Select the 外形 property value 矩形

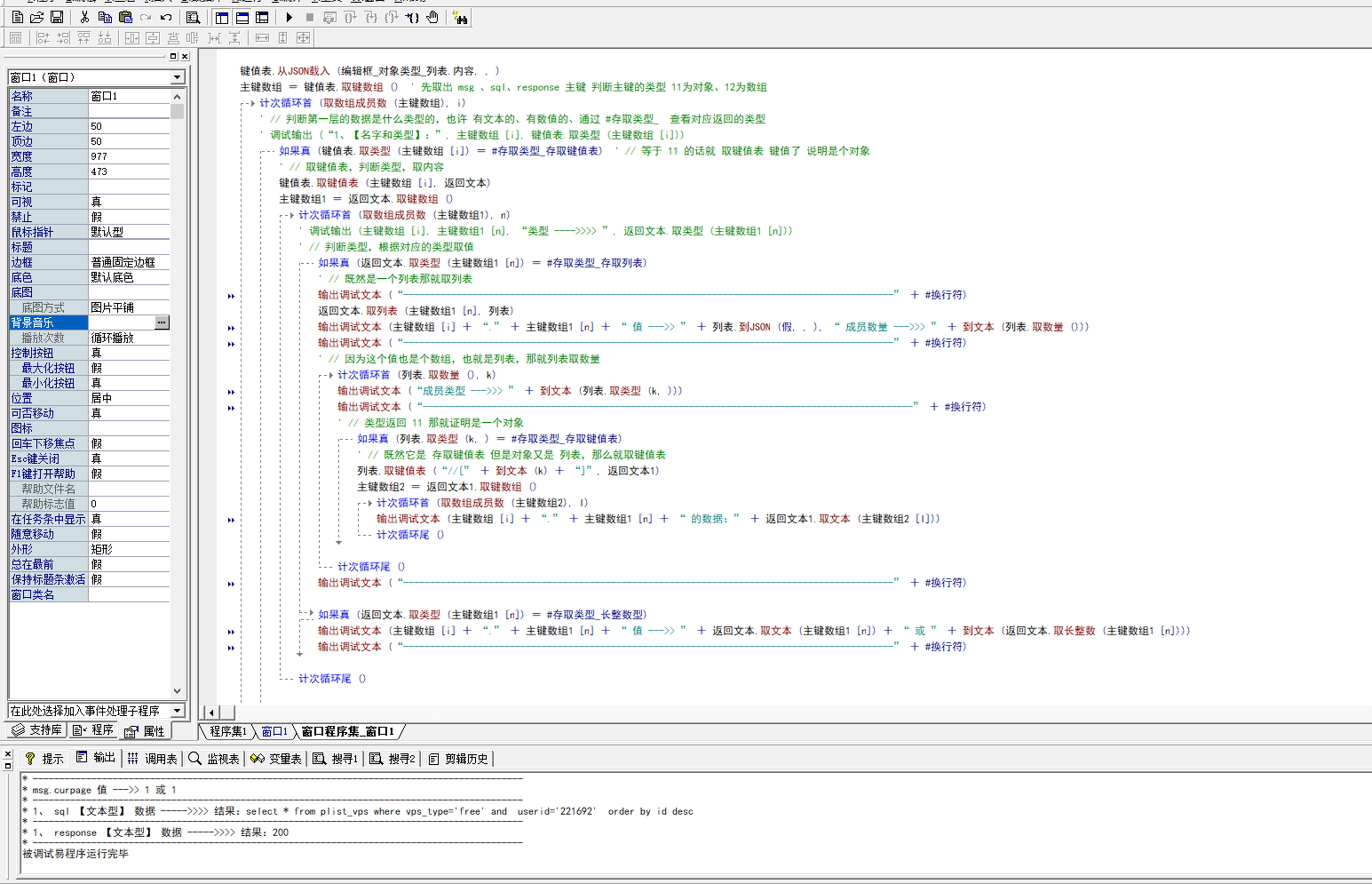[x=129, y=549]
